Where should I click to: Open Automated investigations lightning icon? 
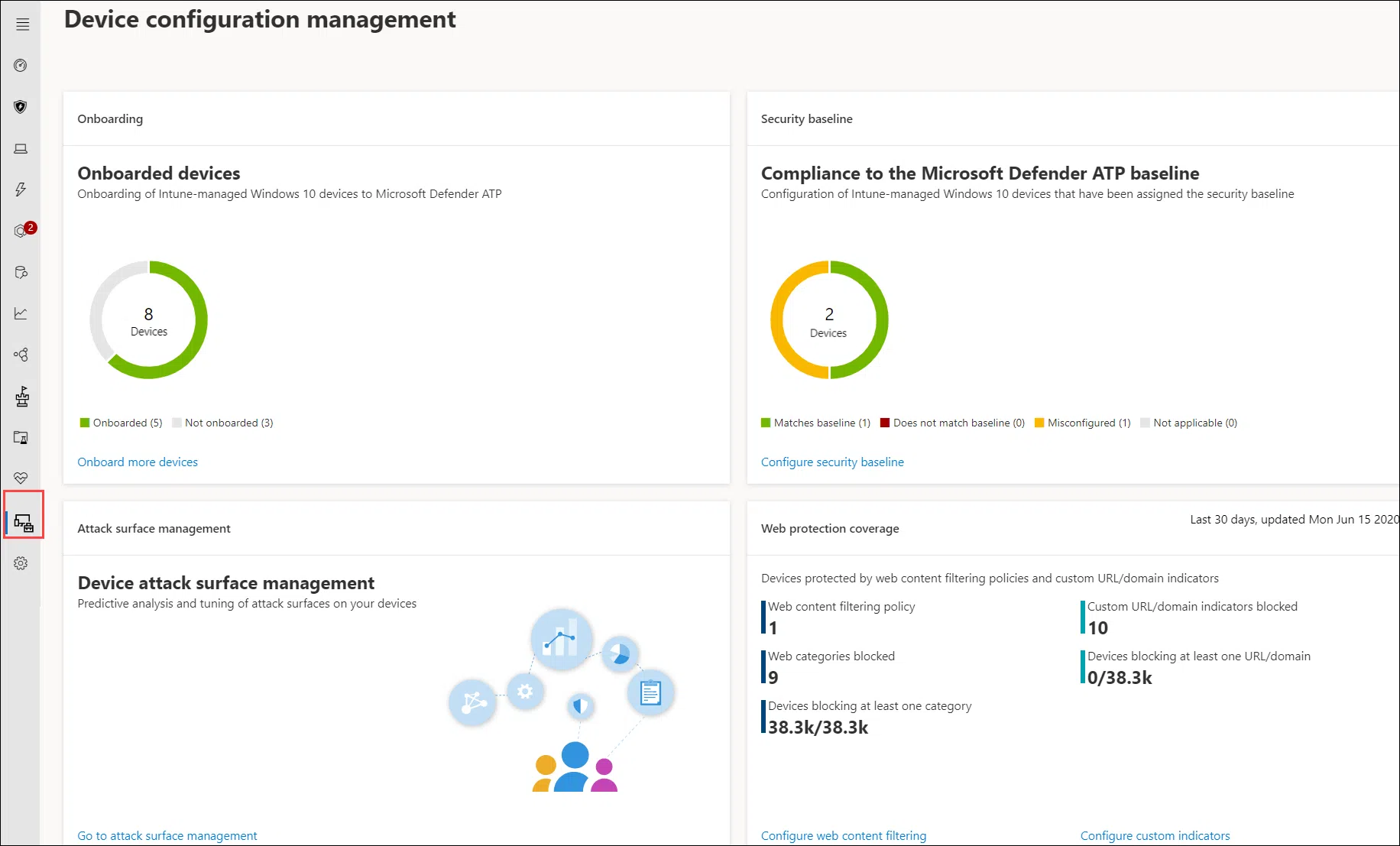[21, 190]
